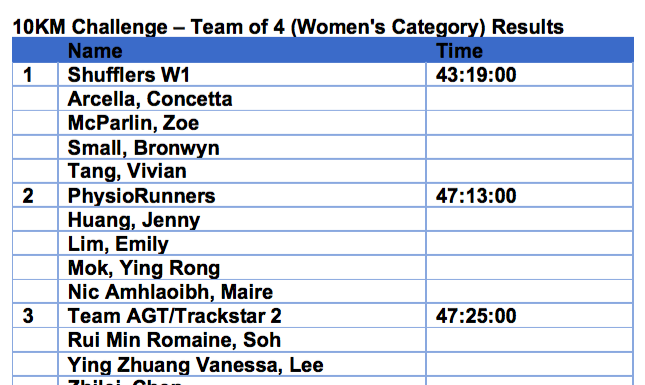Select the Nic Amhlaoibh, Maire cell
Viewport: 645px width, 385px height.
click(x=242, y=292)
